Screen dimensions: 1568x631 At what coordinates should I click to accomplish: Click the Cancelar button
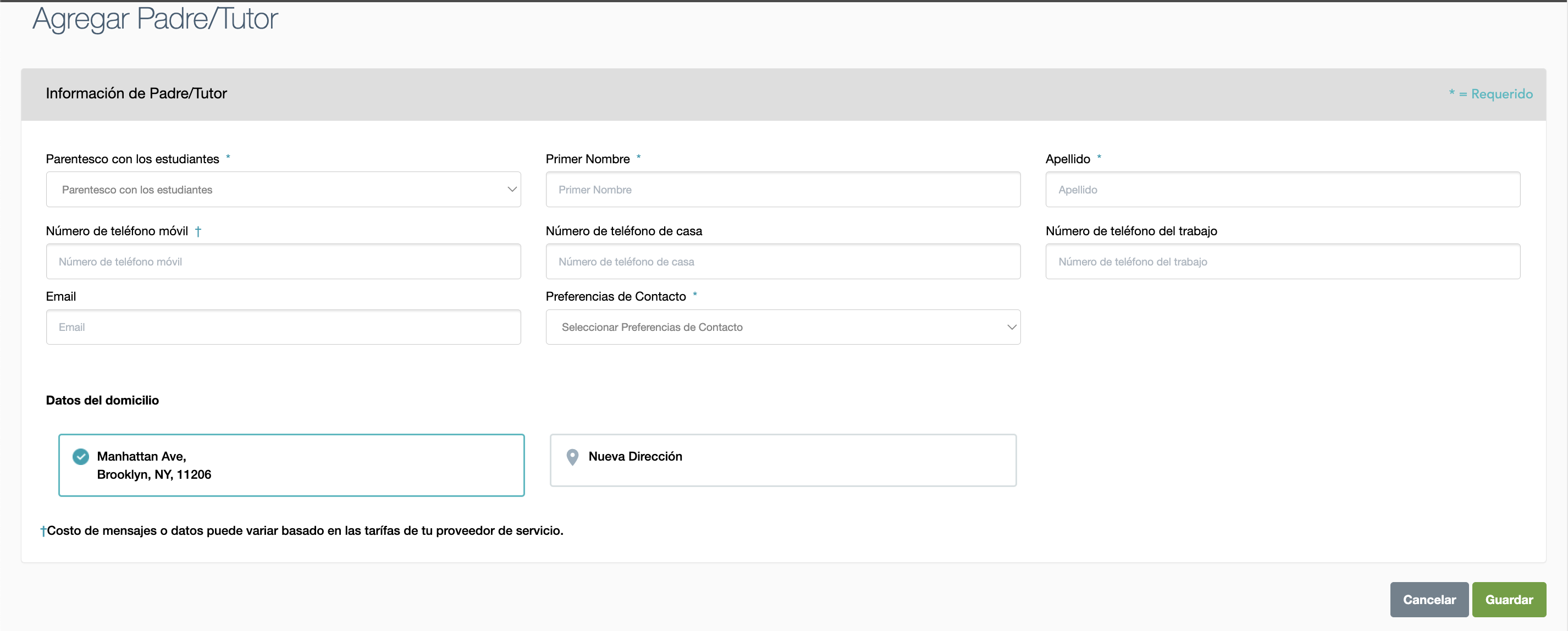click(x=1428, y=599)
